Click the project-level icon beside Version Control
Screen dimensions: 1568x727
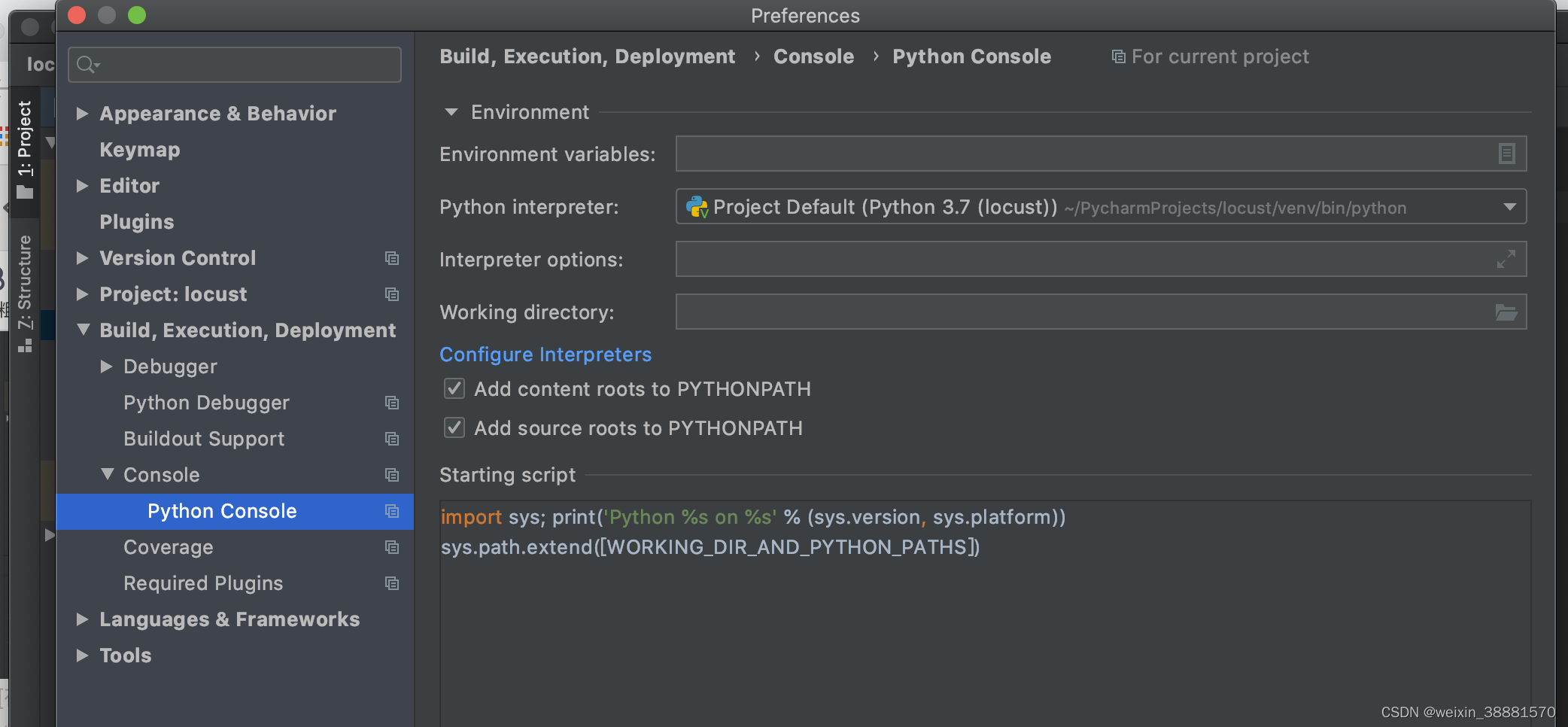pos(392,258)
